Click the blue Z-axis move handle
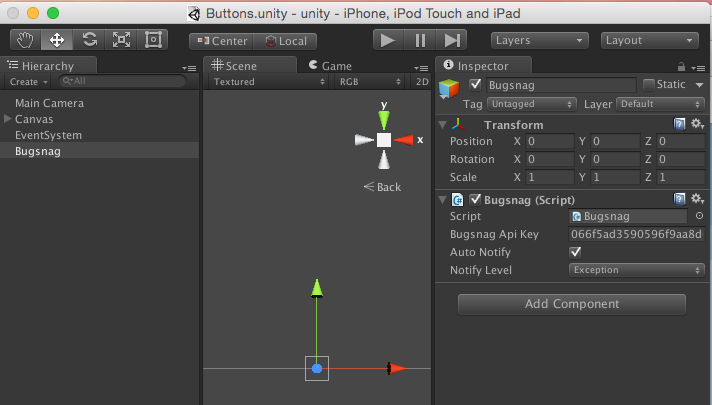Image resolution: width=712 pixels, height=405 pixels. (317, 369)
